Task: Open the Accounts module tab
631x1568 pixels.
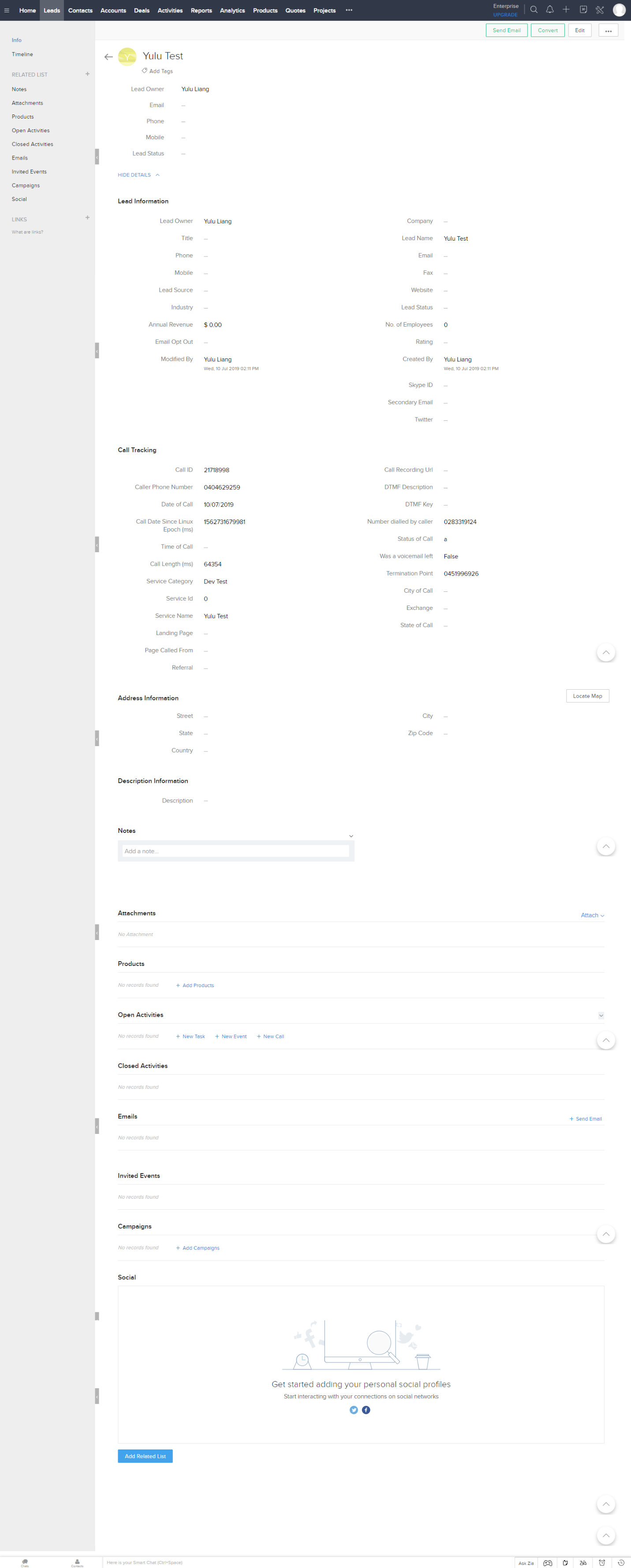Action: point(113,10)
